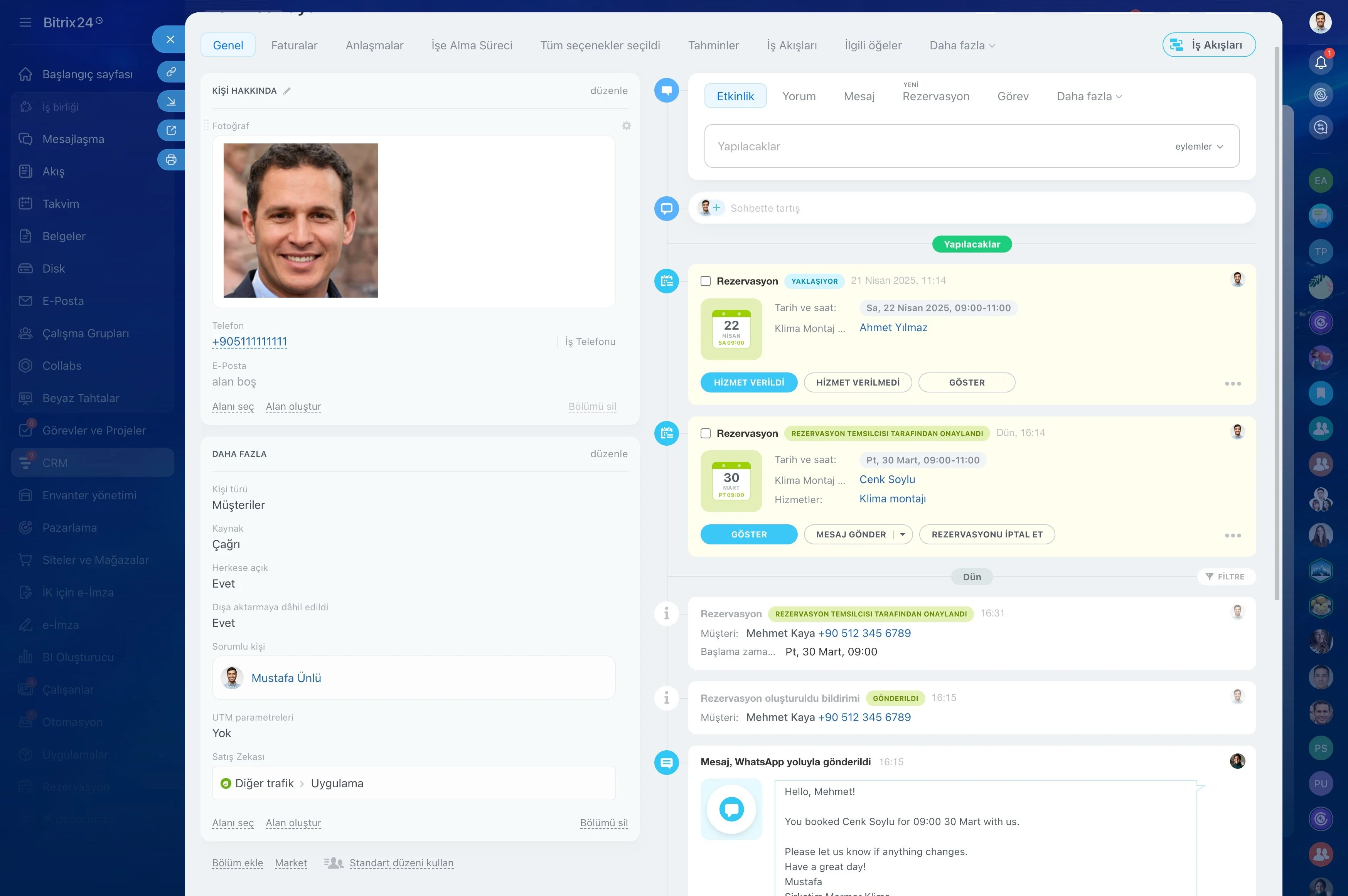The height and width of the screenshot is (896, 1348).
Task: Open three-dot menu of 30 Mart reservation
Action: (x=1233, y=536)
